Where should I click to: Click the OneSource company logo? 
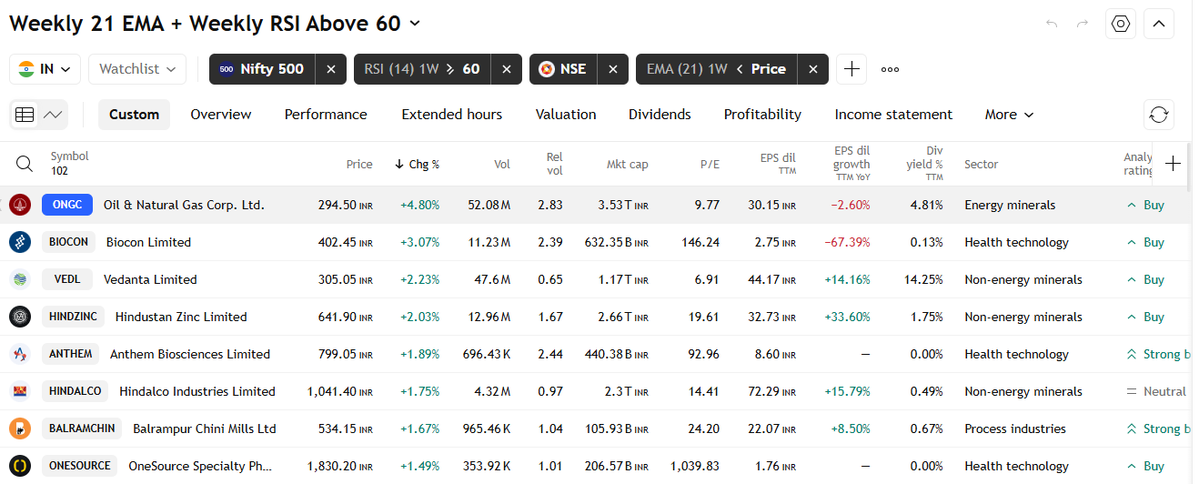20,466
